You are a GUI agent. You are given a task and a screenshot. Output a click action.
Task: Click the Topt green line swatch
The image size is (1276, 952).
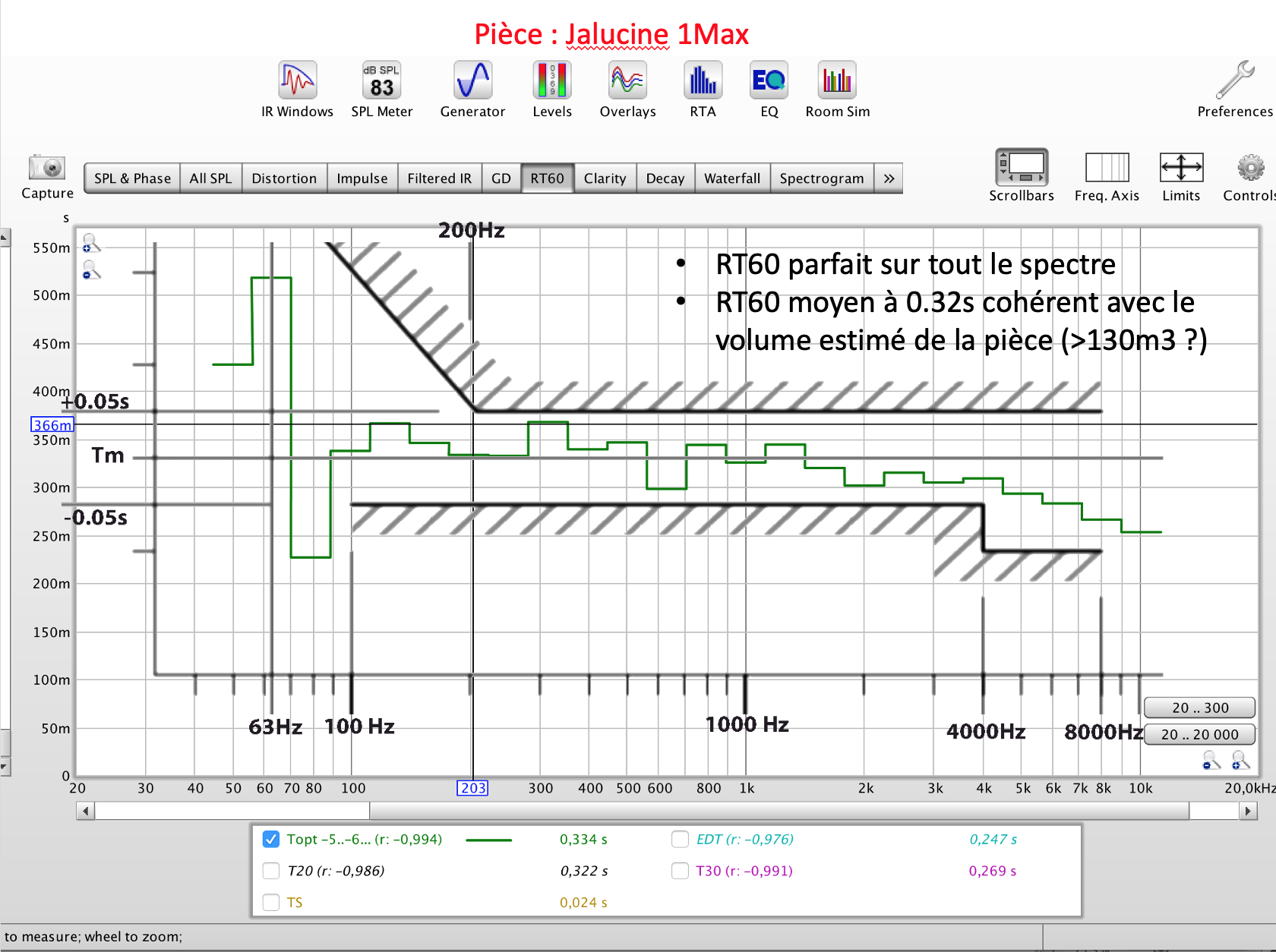click(x=488, y=840)
